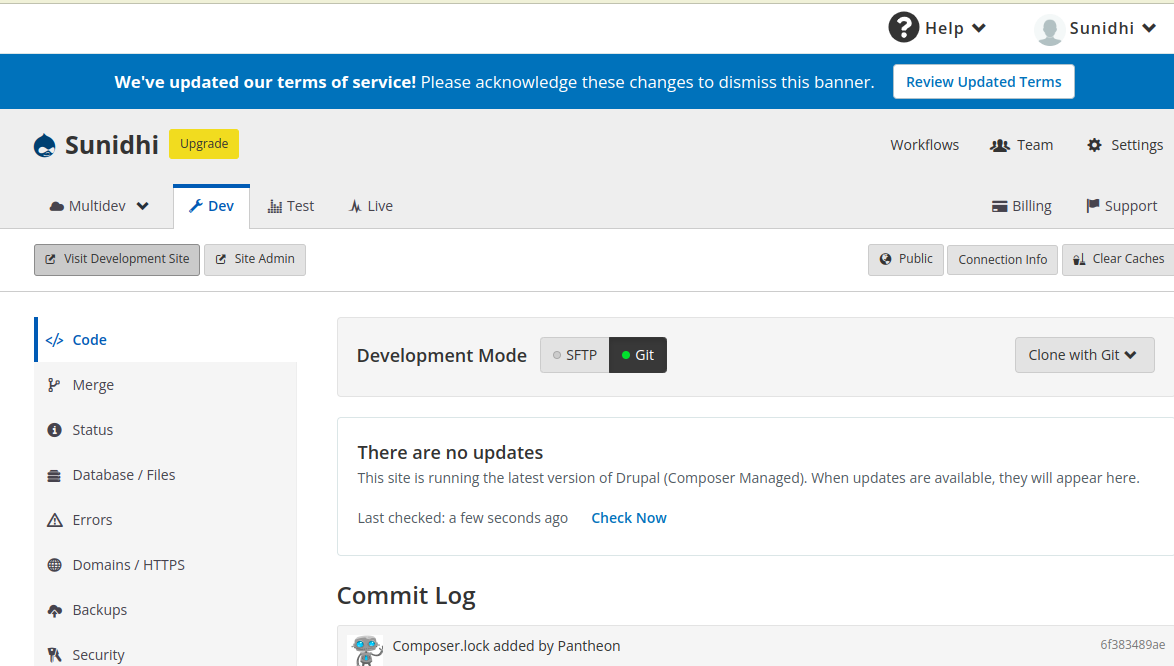Image resolution: width=1174 pixels, height=666 pixels.
Task: Click the Errors warning triangle icon
Action: click(x=55, y=520)
